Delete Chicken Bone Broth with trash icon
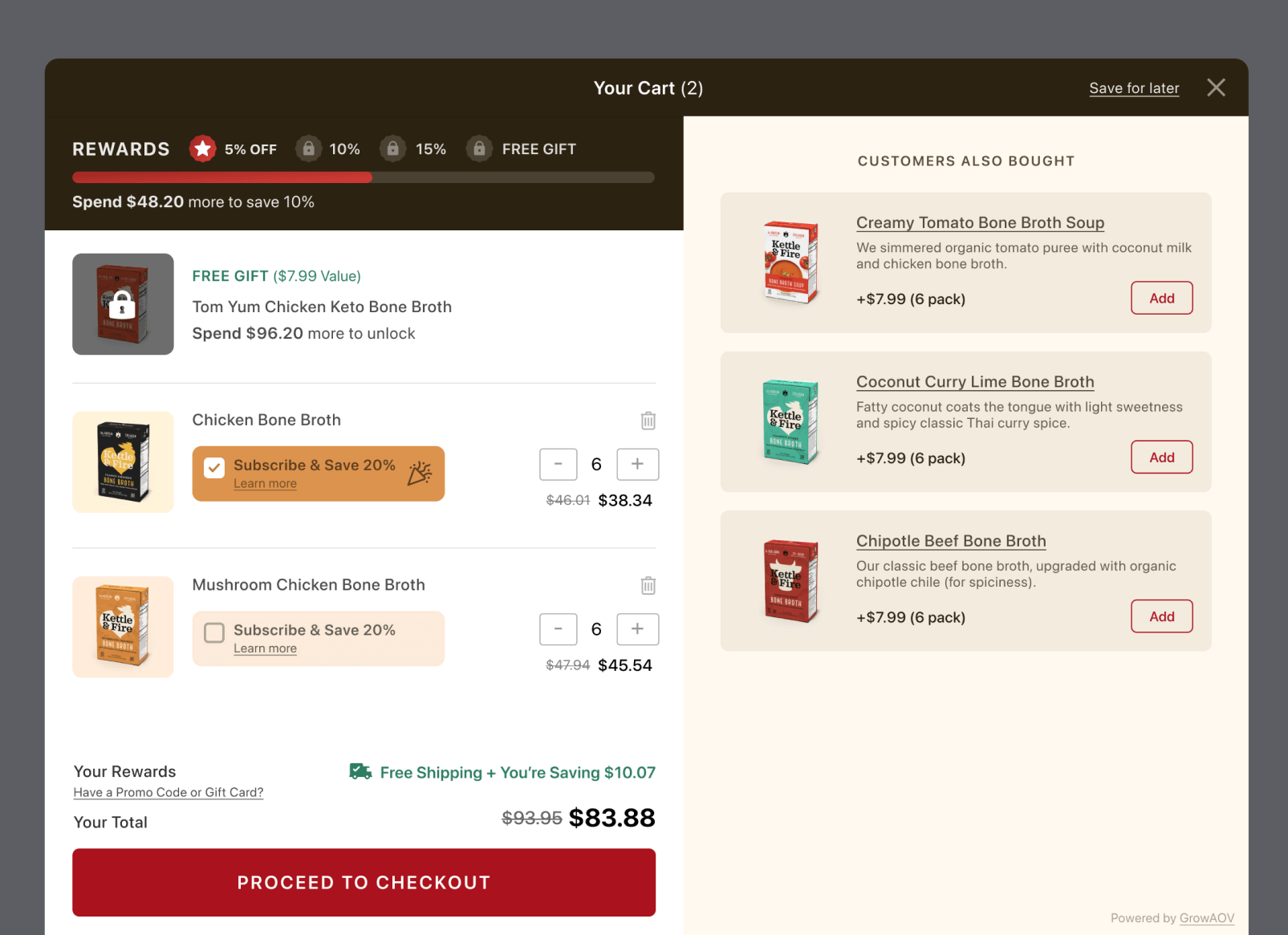Image resolution: width=1288 pixels, height=935 pixels. (x=648, y=421)
